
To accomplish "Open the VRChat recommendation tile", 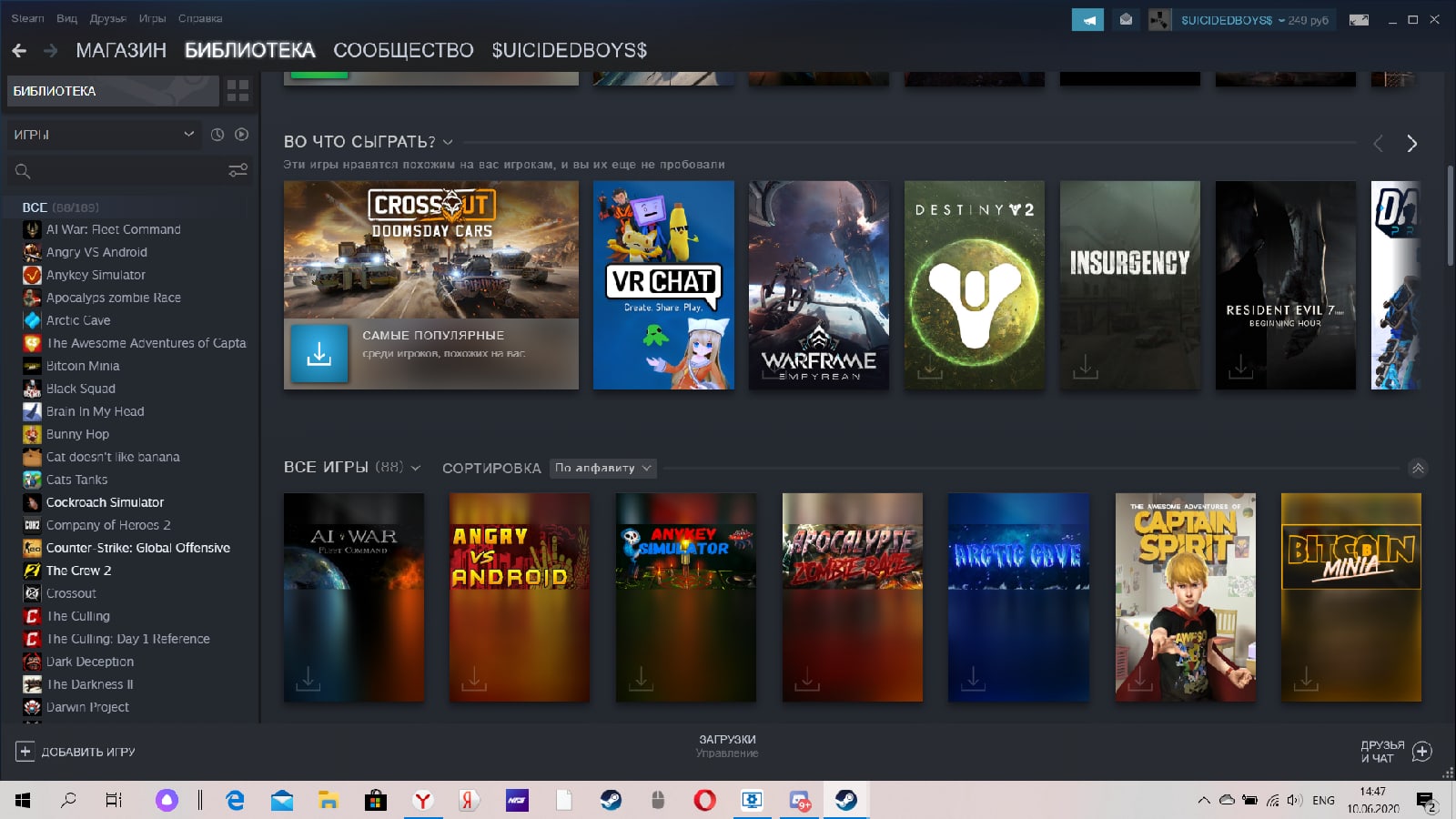I will [663, 285].
